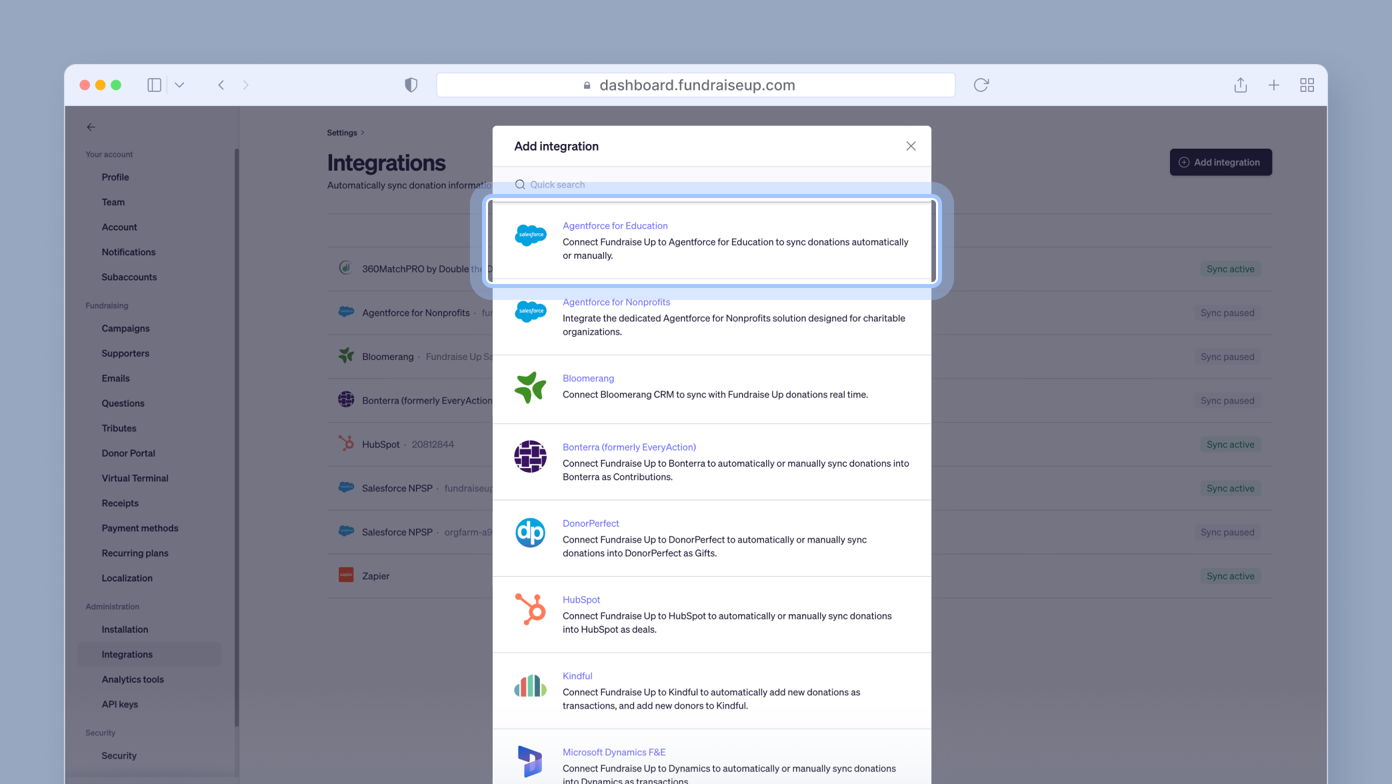Click the Kindful logo icon
The height and width of the screenshot is (784, 1392).
tap(530, 685)
